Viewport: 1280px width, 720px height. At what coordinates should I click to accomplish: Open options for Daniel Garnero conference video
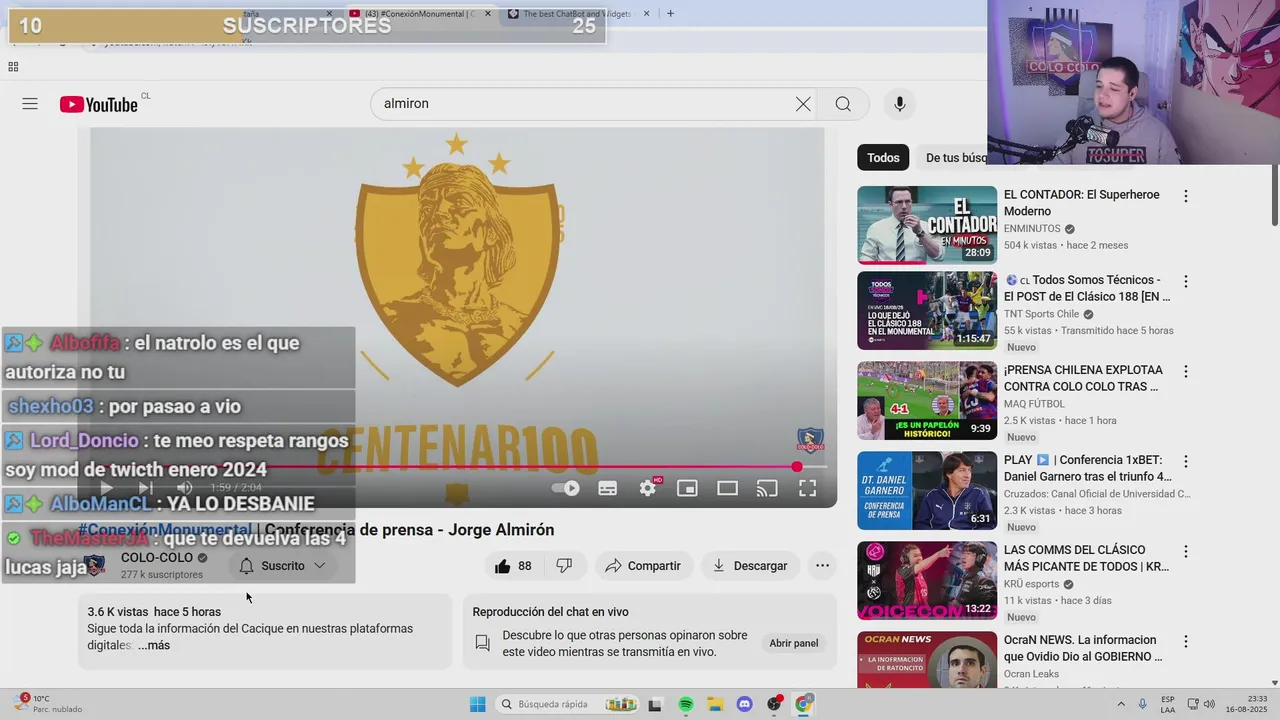click(x=1186, y=462)
